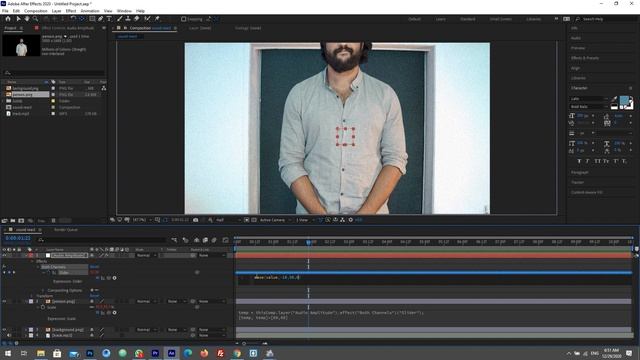Toggle faux bold in Character panel
Image resolution: width=640 pixels, height=360 pixels.
pyautogui.click(x=579, y=161)
